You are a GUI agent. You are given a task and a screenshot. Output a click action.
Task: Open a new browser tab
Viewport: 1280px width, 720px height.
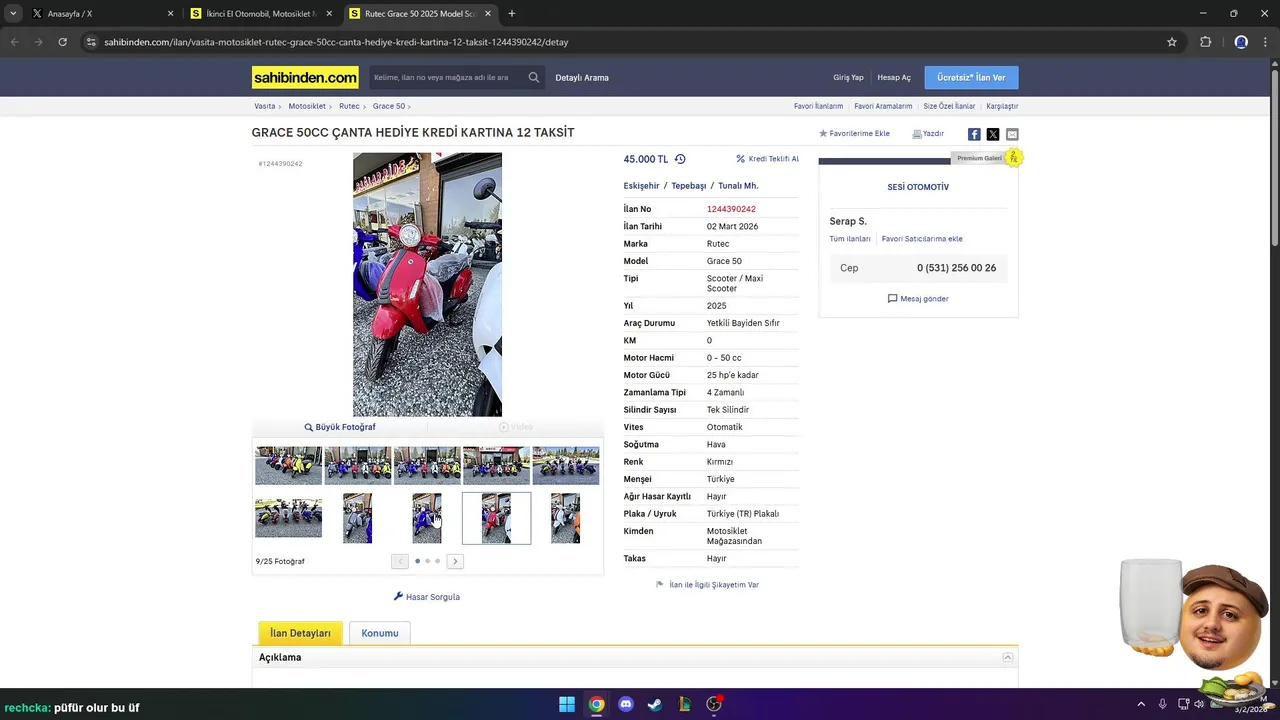(512, 14)
